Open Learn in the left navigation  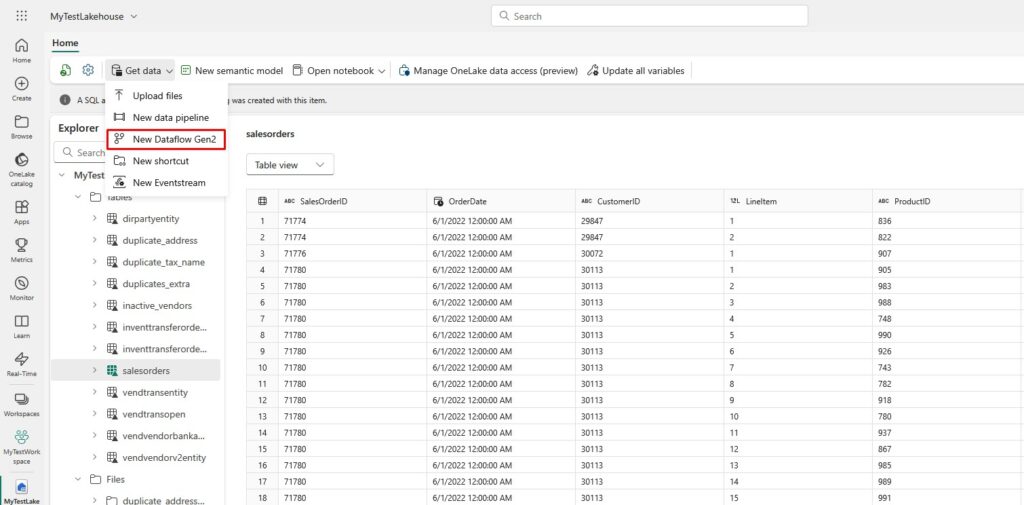point(22,326)
